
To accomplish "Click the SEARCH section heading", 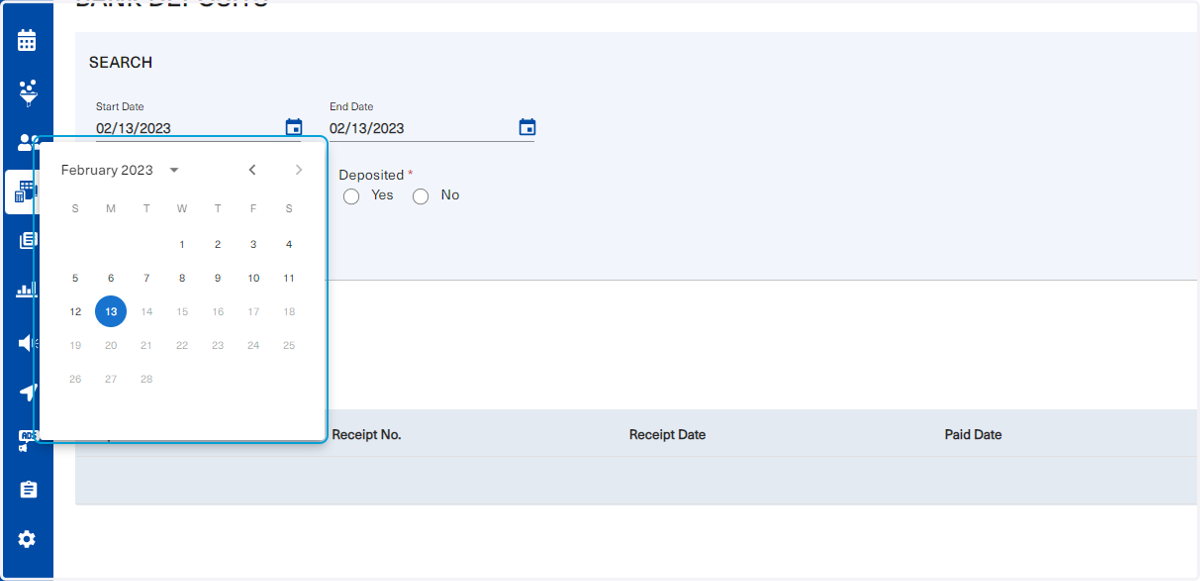I will tap(121, 62).
